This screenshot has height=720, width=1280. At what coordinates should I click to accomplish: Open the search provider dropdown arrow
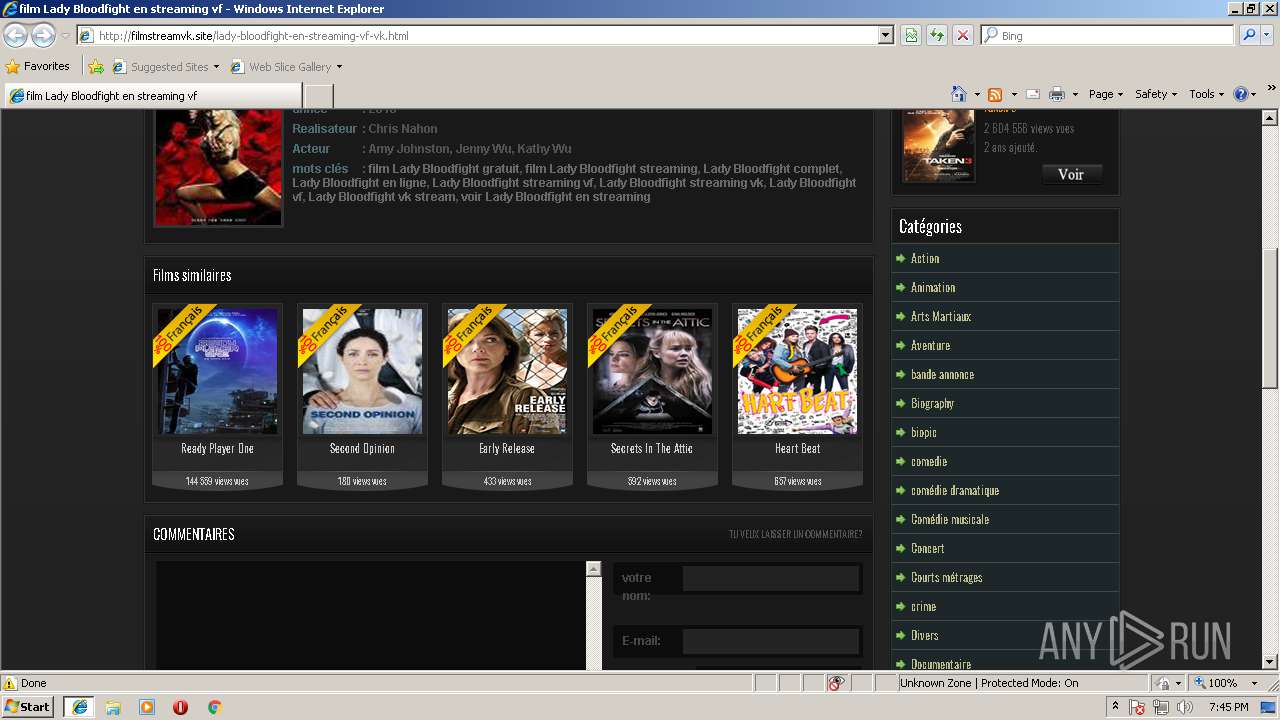click(1268, 35)
